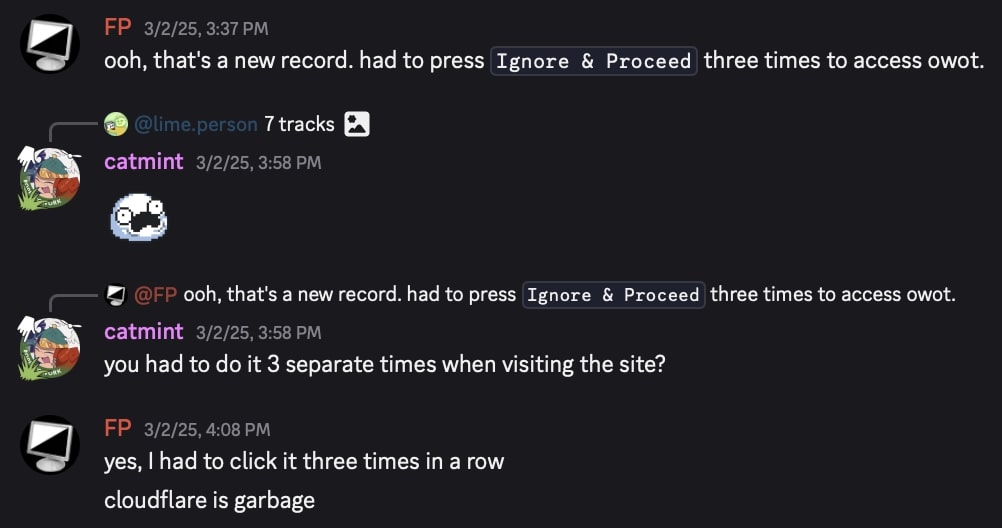Open catmint's avatar above the sticker message
The image size is (1002, 528).
50,178
